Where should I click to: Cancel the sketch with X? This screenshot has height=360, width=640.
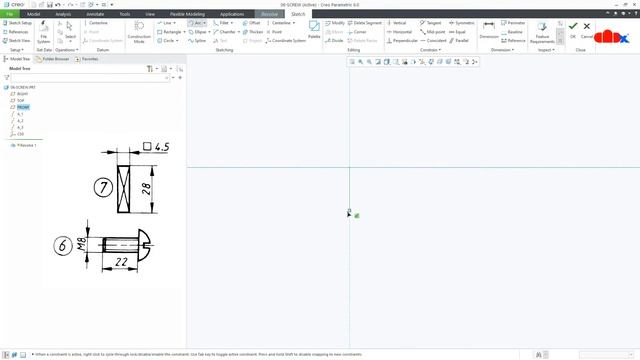587,29
